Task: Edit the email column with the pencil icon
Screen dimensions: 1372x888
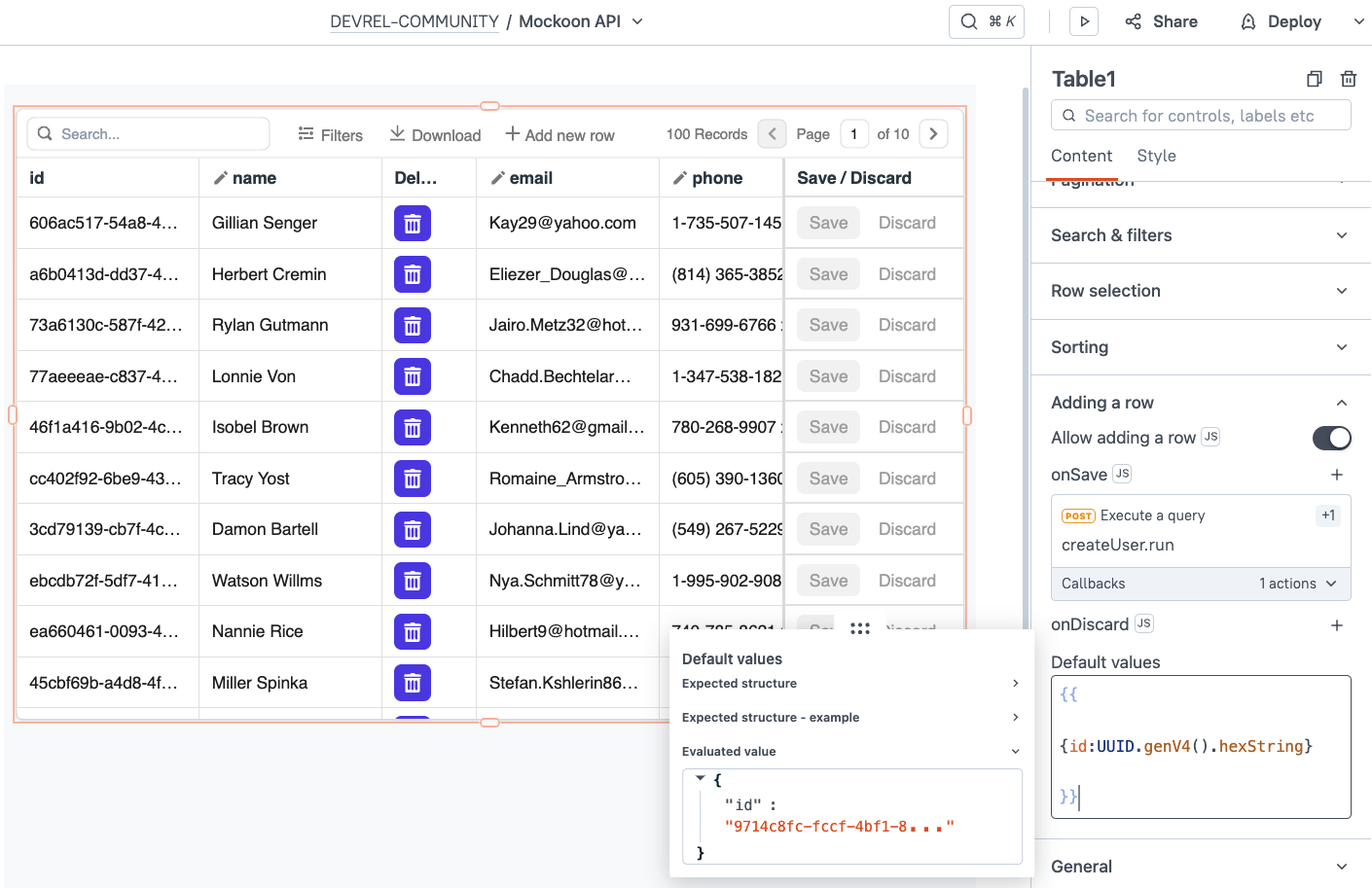Action: (497, 178)
